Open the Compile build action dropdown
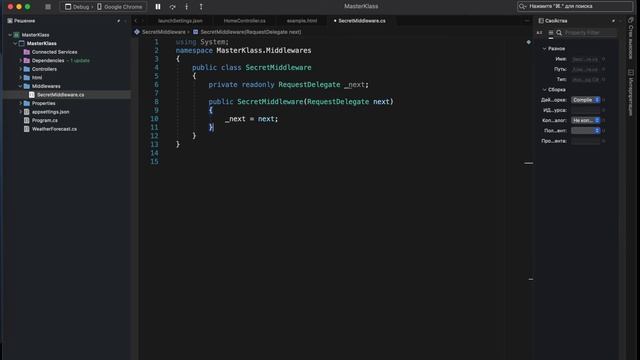This screenshot has height=360, width=640. 586,100
